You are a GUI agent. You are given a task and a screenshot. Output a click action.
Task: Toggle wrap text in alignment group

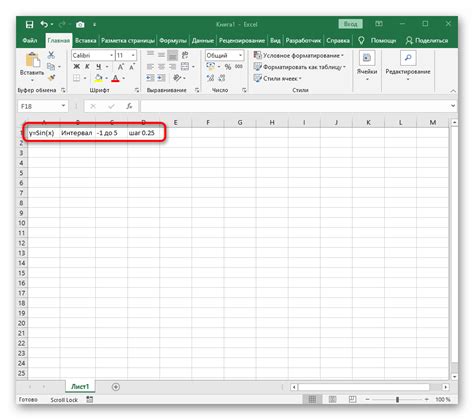coord(185,54)
